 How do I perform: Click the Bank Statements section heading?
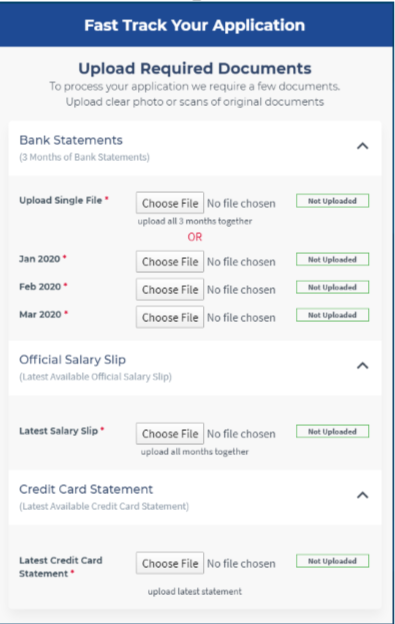click(x=71, y=140)
